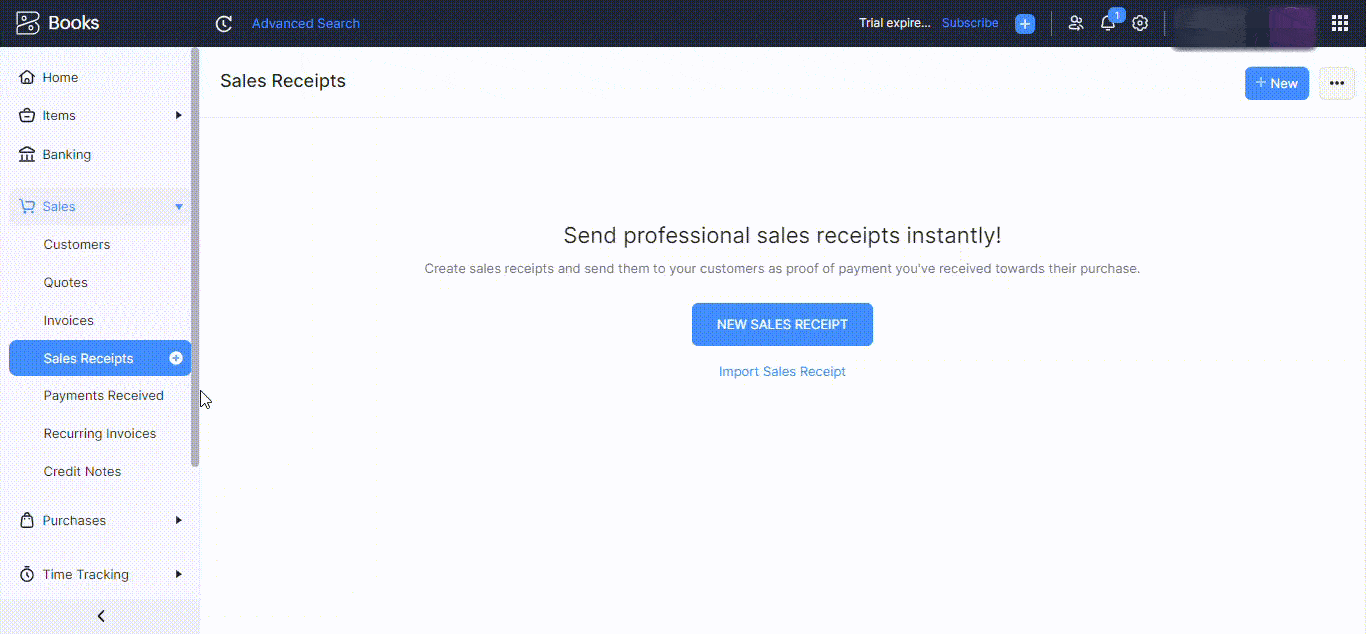Image resolution: width=1366 pixels, height=634 pixels.
Task: Collapse the sidebar with the chevron
Action: click(100, 616)
